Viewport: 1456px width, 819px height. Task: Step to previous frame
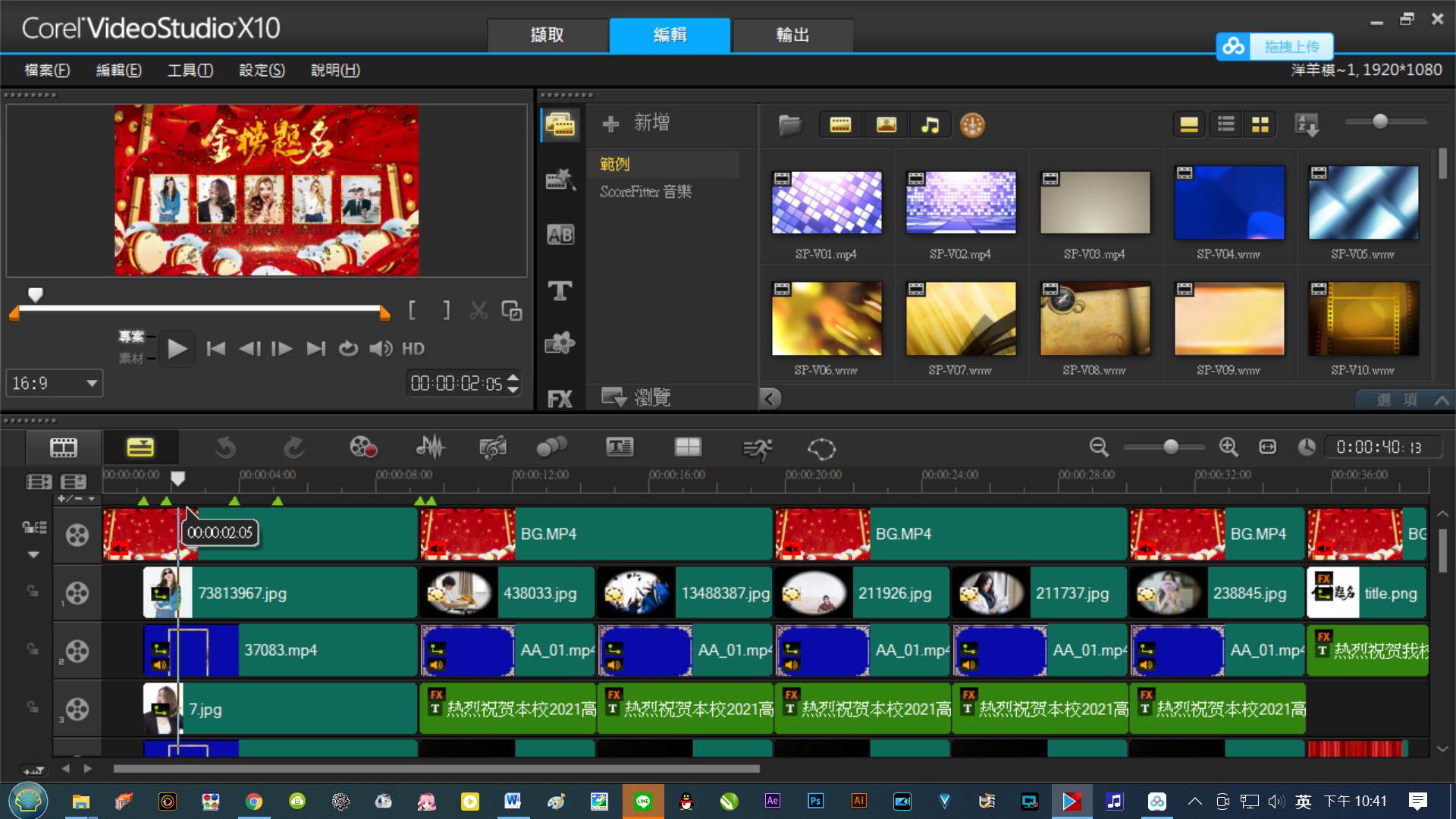249,349
